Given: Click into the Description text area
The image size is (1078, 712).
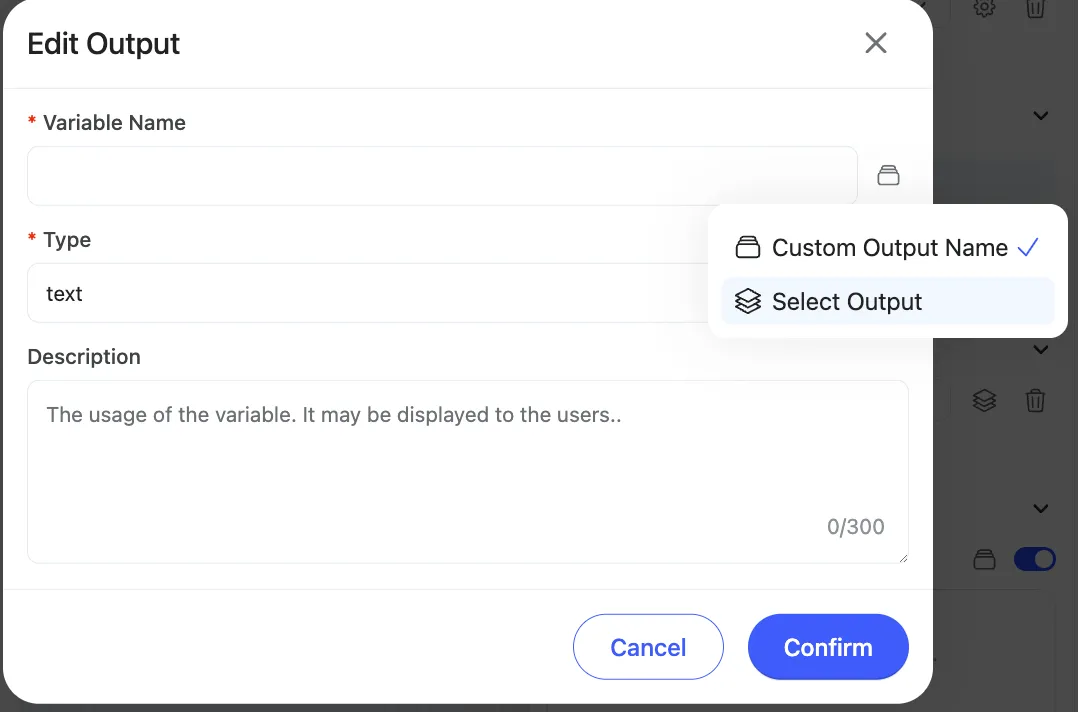Looking at the screenshot, I should click(467, 470).
